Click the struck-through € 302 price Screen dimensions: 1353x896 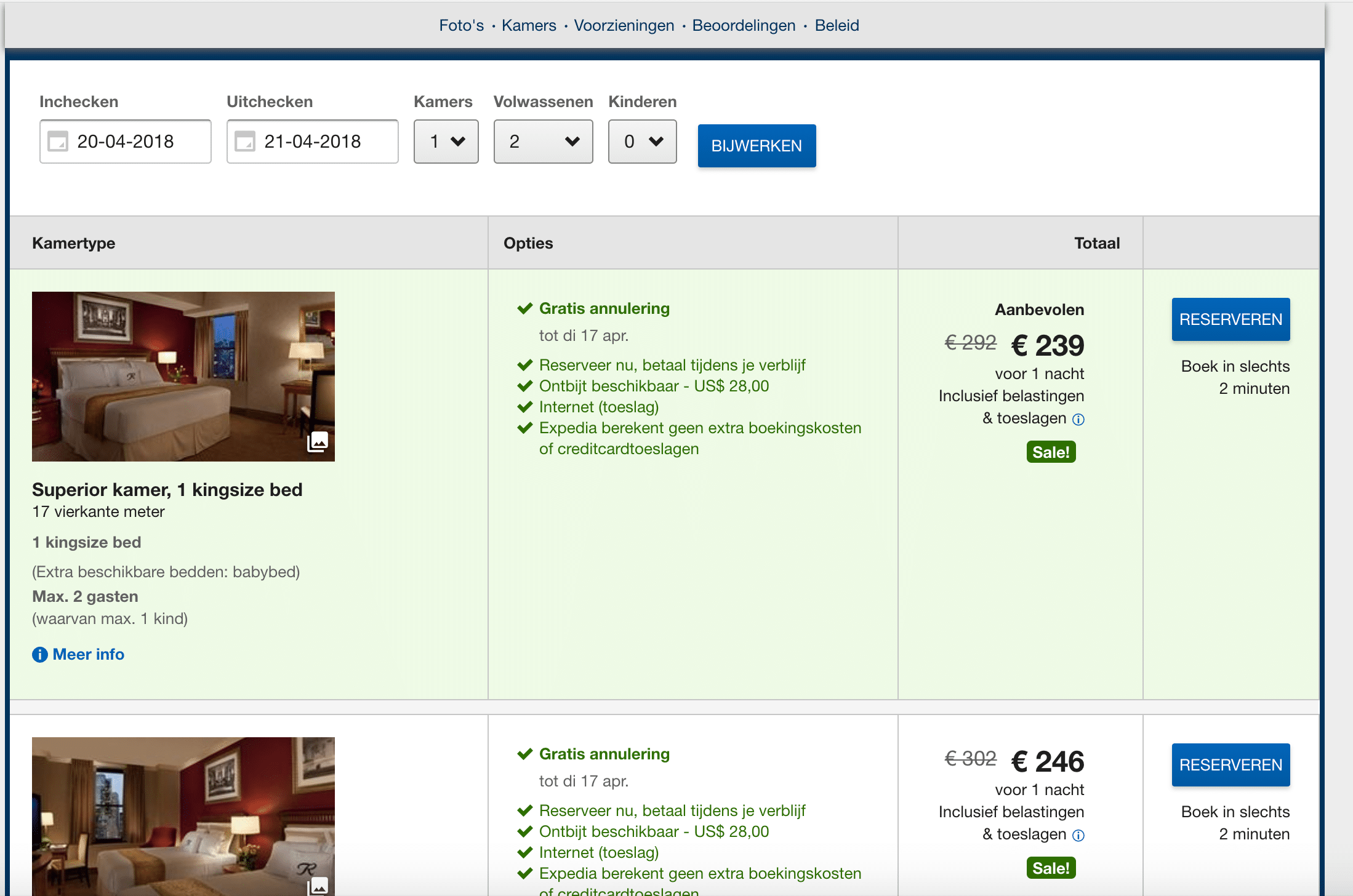pos(971,758)
